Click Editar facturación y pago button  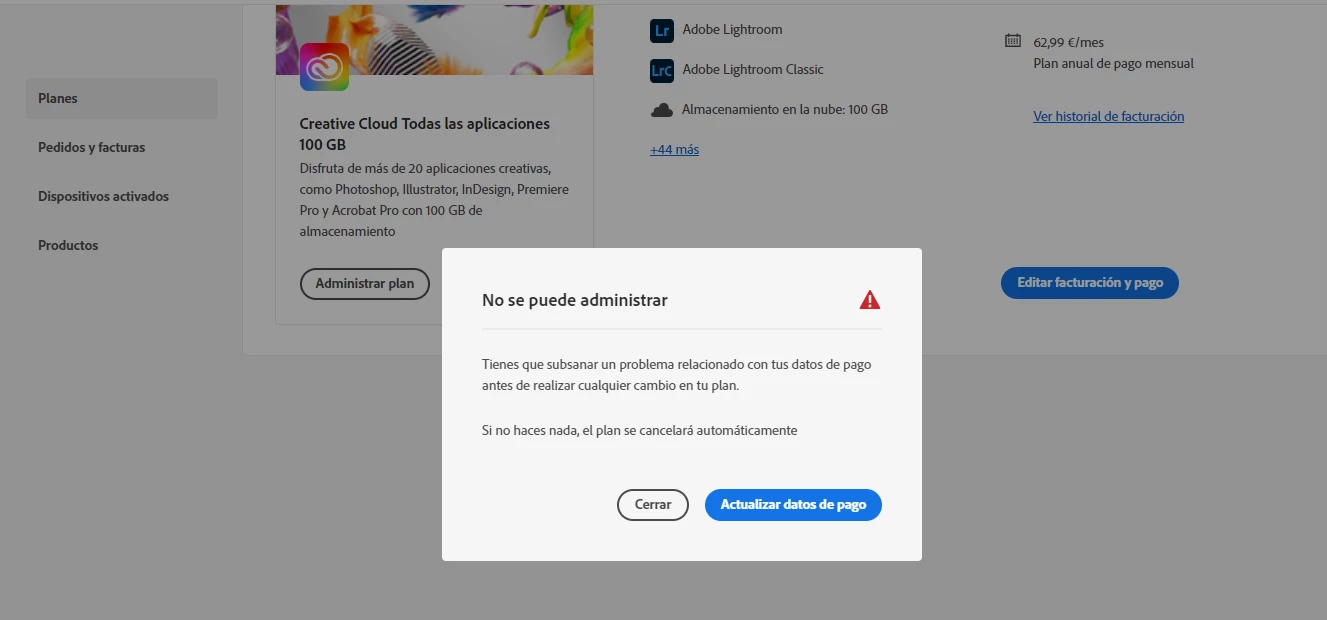point(1090,283)
